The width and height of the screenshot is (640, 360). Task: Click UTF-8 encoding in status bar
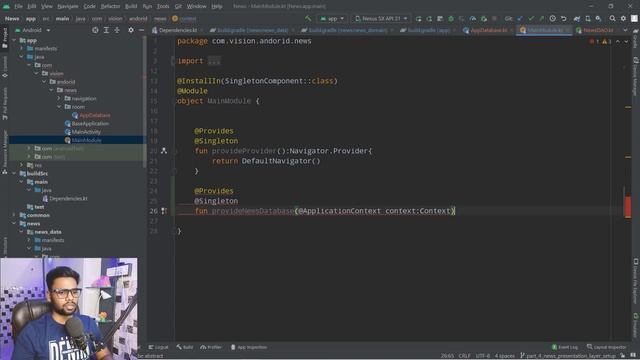(483, 356)
